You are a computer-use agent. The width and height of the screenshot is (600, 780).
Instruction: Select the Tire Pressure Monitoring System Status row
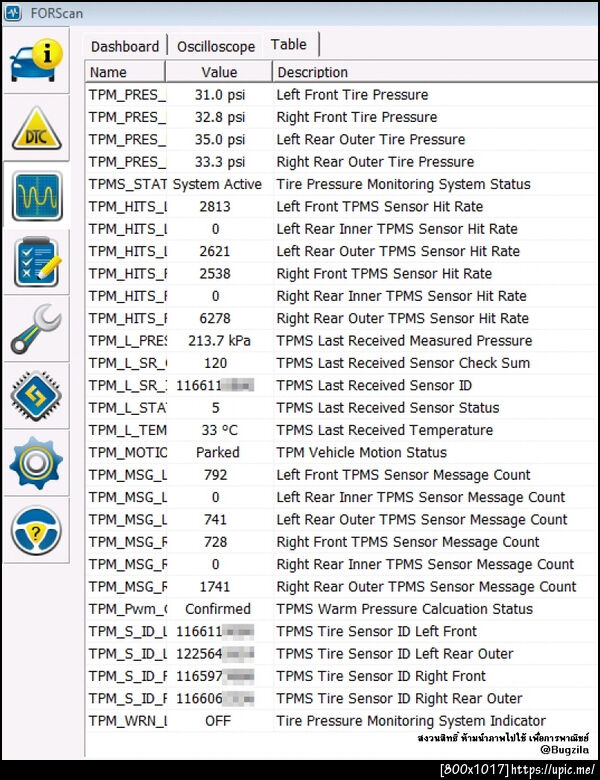[341, 184]
